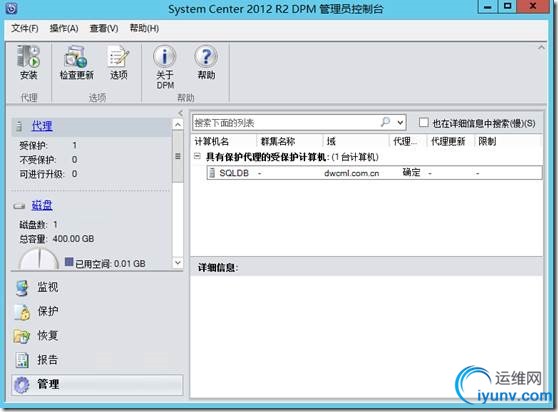Screen dimensions: 558x412
Task: Click the left pane scrollbar thumb
Action: point(178,157)
